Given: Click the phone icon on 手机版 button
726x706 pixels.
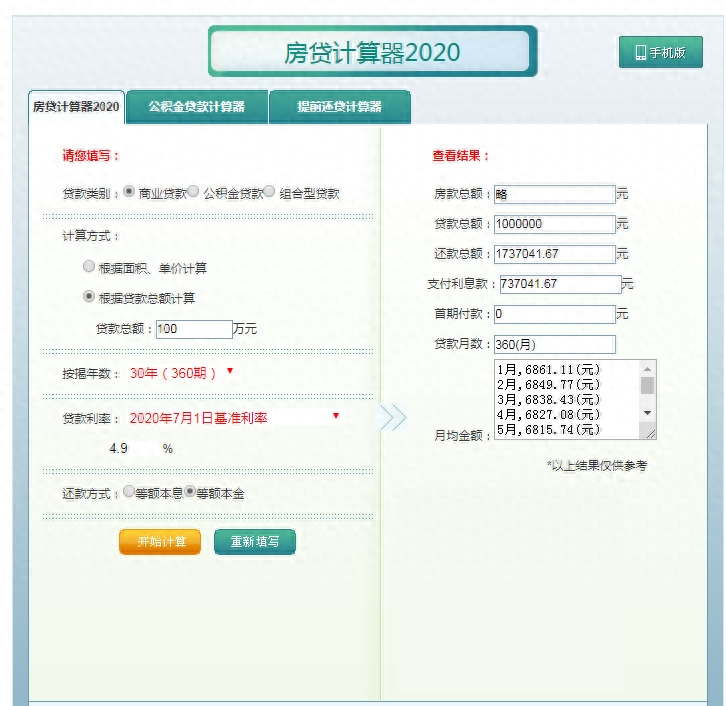Looking at the screenshot, I should 641,52.
